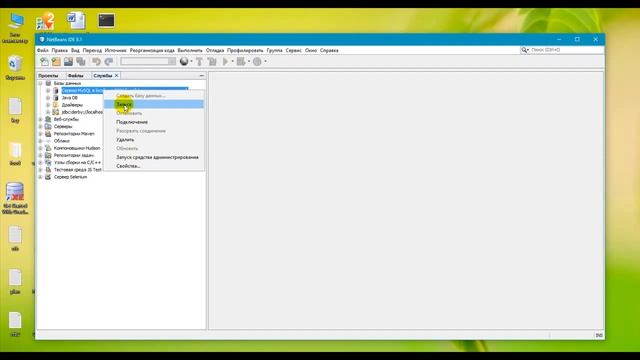The image size is (640, 360).
Task: Open the black terminal desktop icon
Action: (106, 21)
